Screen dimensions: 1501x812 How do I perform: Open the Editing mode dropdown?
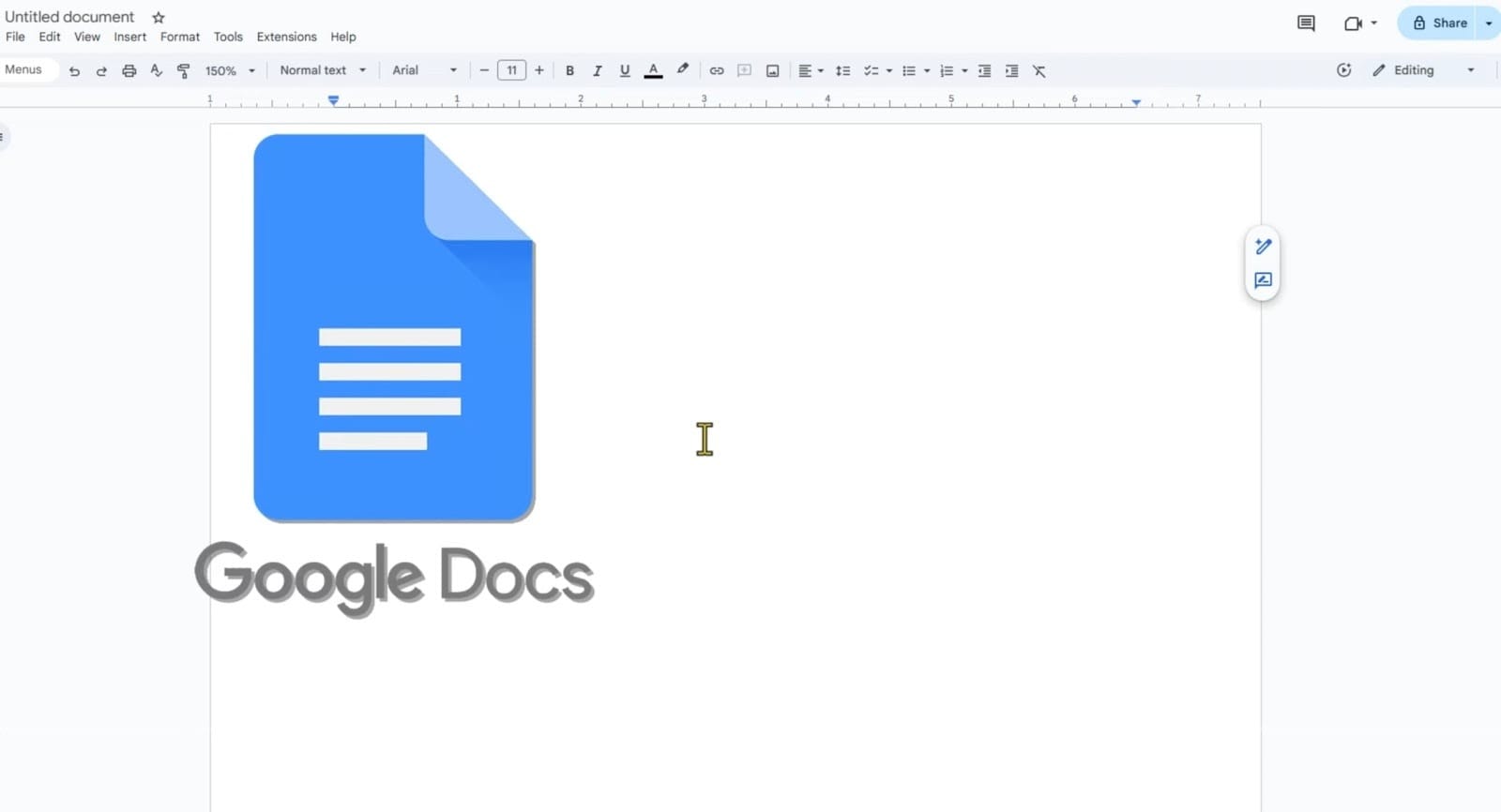click(x=1423, y=70)
